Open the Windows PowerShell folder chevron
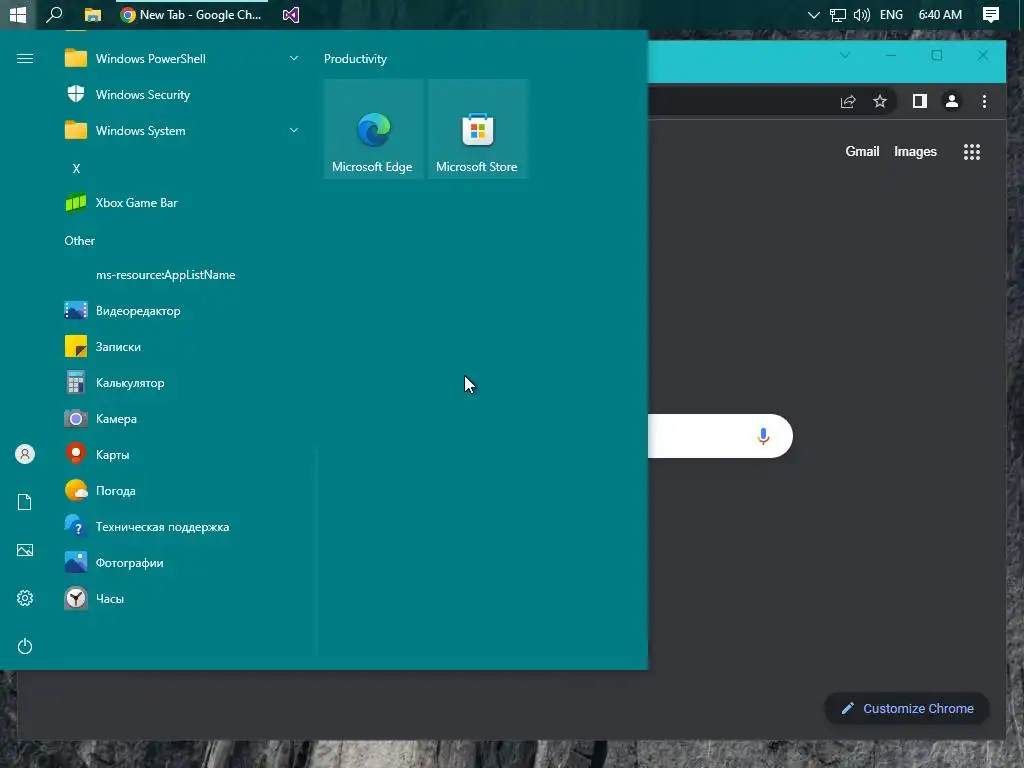Image resolution: width=1024 pixels, height=768 pixels. pos(294,58)
